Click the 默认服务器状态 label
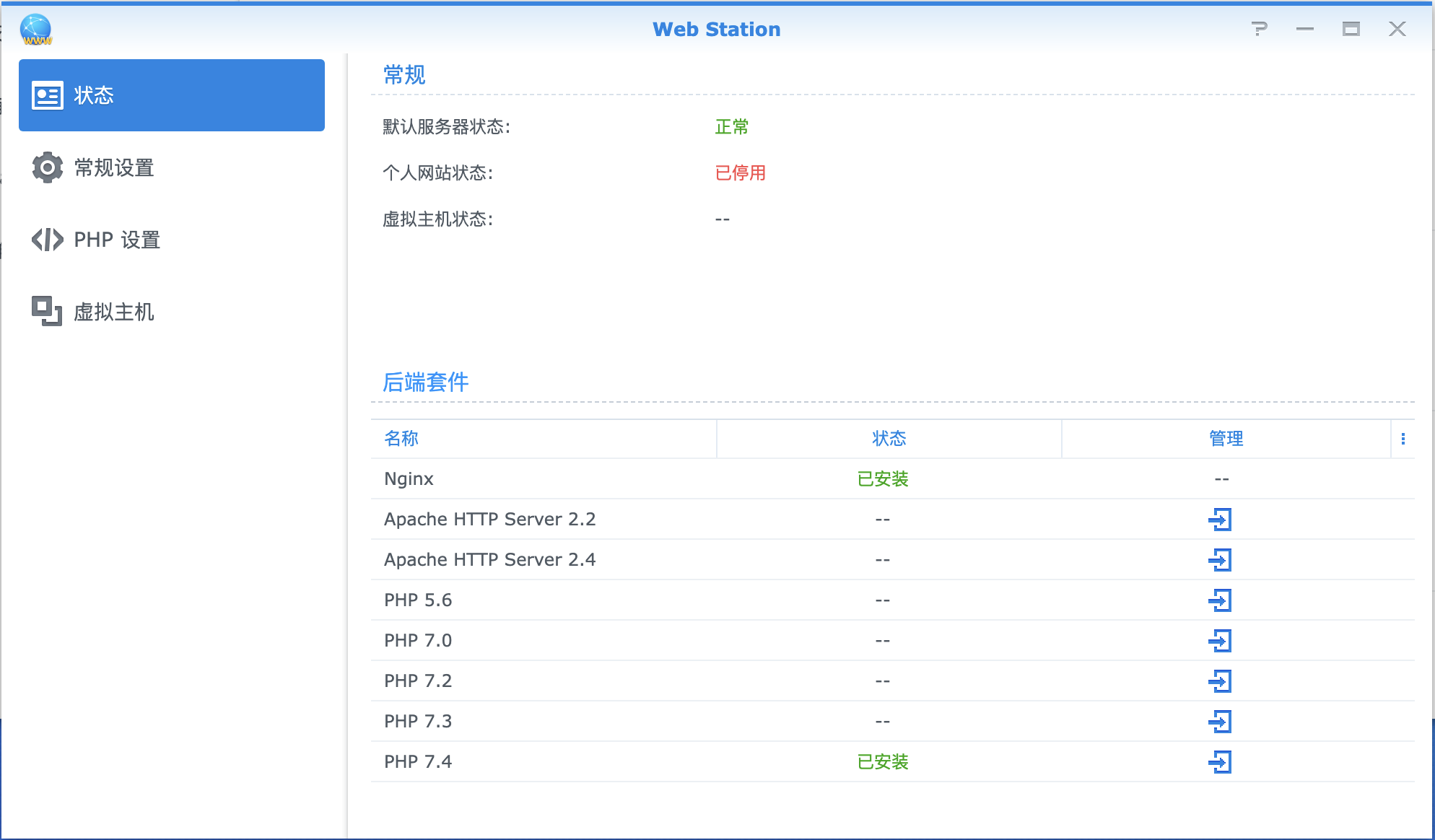This screenshot has width=1435, height=840. 446,127
